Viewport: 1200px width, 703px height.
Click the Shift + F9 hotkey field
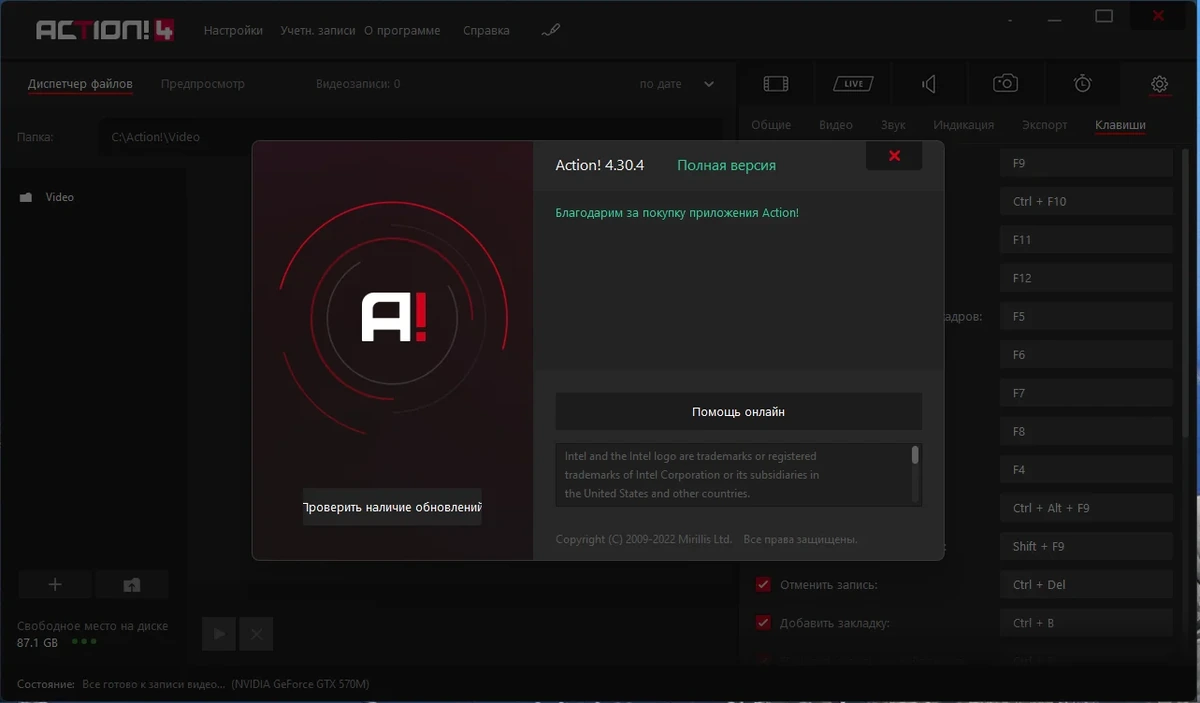[1086, 546]
